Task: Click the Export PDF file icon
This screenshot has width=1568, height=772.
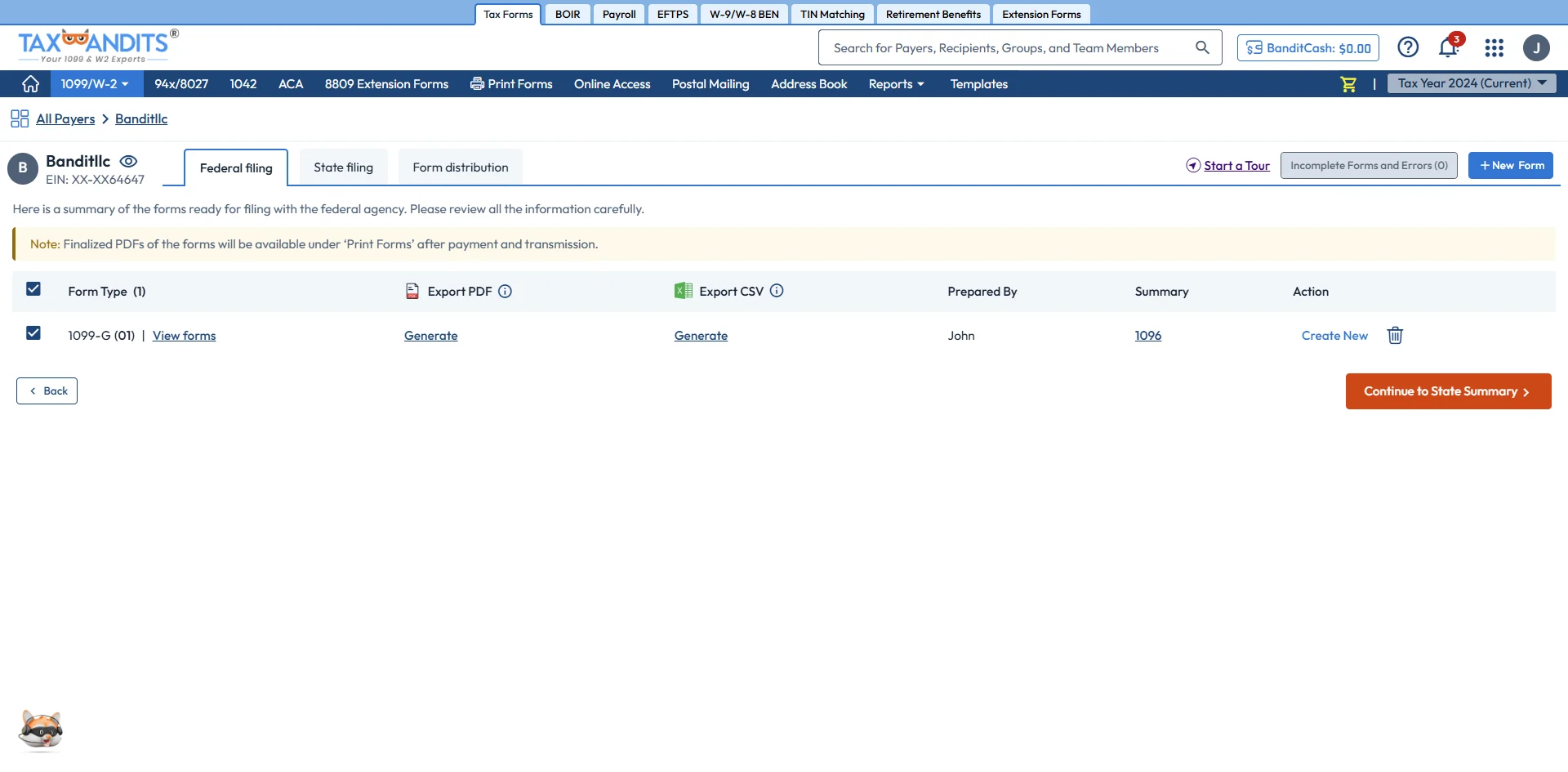Action: tap(412, 291)
